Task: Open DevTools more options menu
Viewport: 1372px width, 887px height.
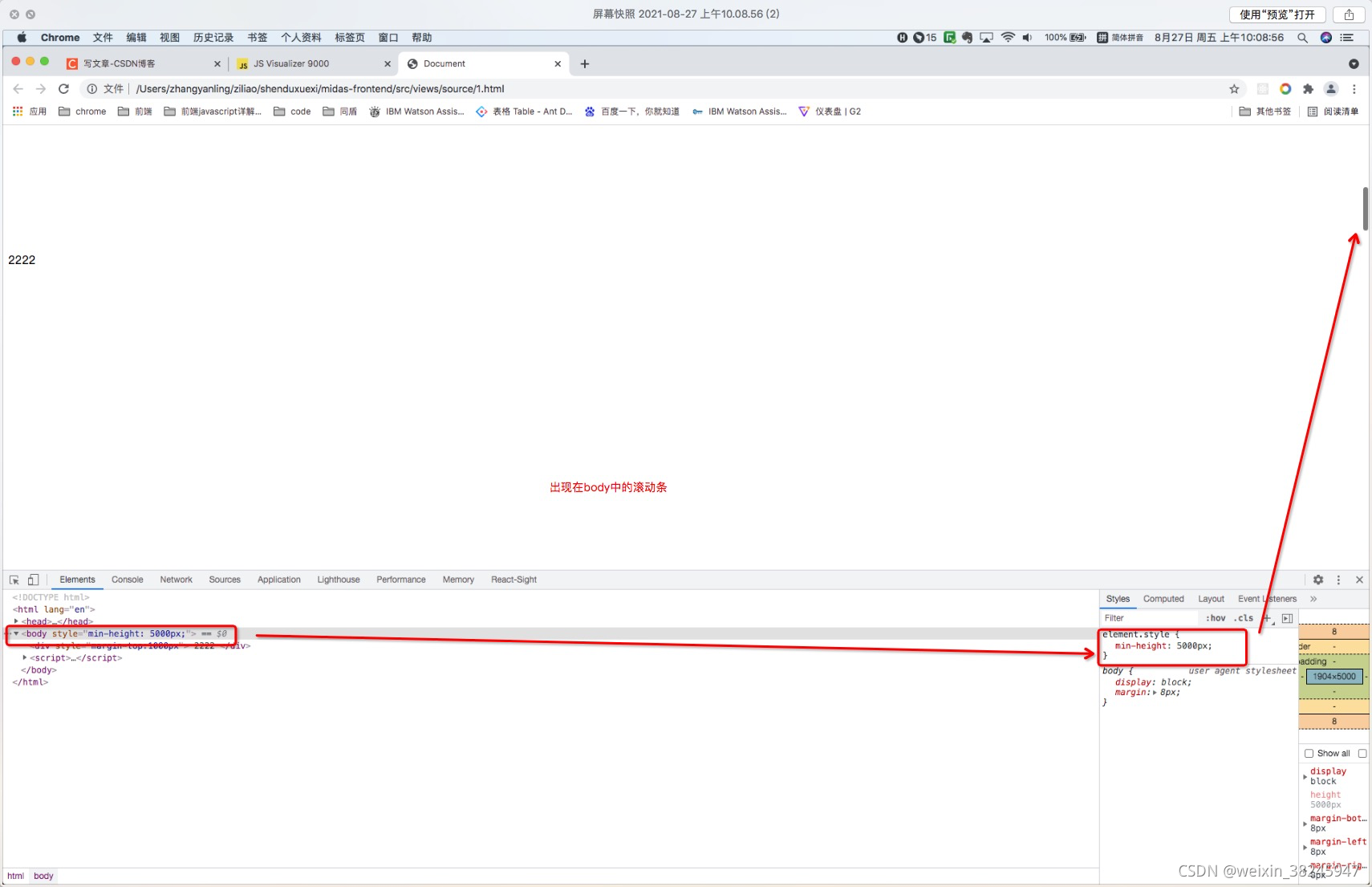Action: 1338,580
